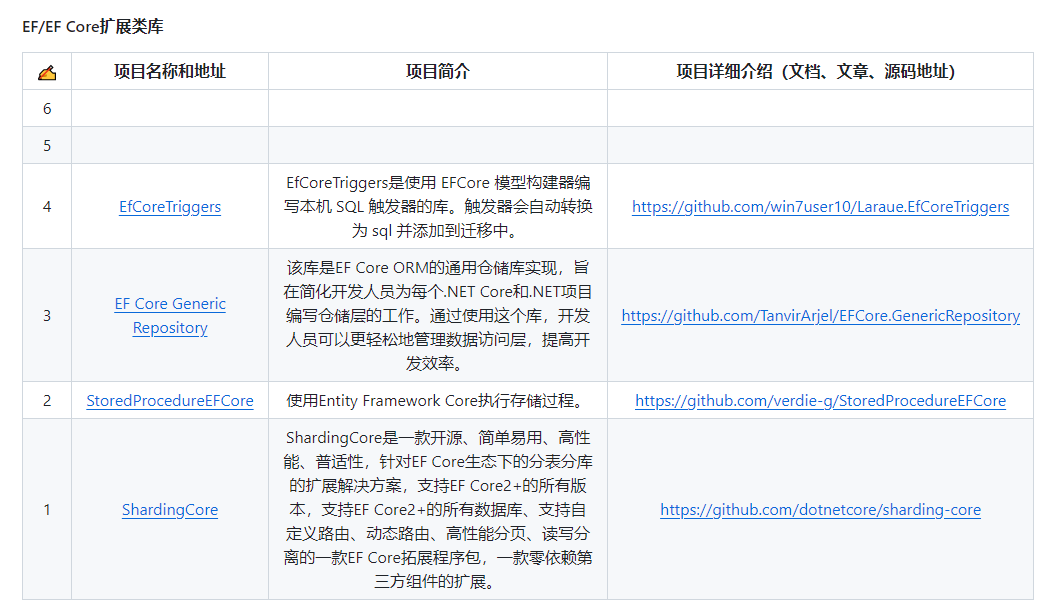The width and height of the screenshot is (1047, 609).
Task: Select row number 5 cell
Action: [46, 144]
